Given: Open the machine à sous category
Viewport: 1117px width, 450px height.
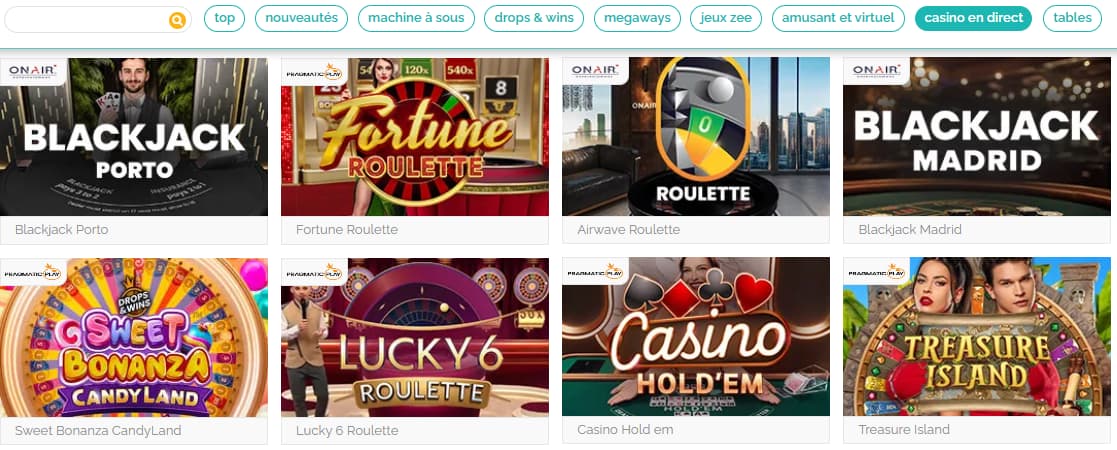Looking at the screenshot, I should pos(416,19).
